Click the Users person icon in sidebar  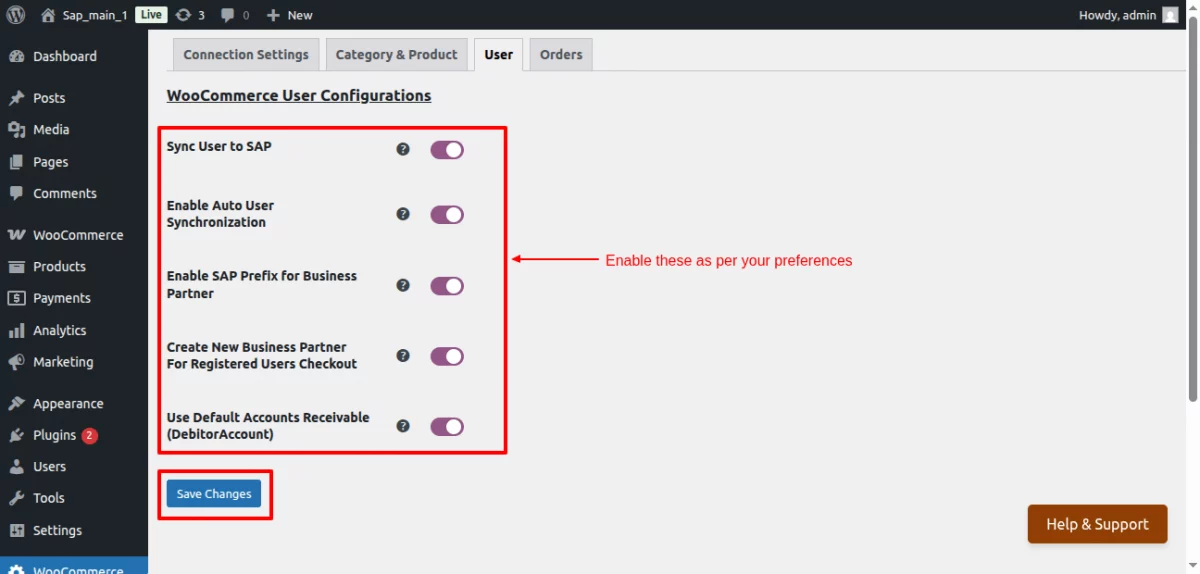pyautogui.click(x=16, y=467)
